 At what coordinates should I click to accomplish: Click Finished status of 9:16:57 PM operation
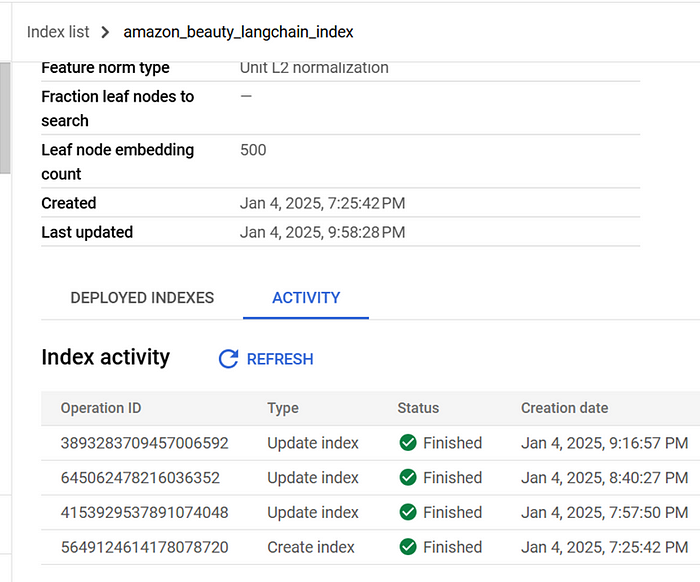pos(452,443)
